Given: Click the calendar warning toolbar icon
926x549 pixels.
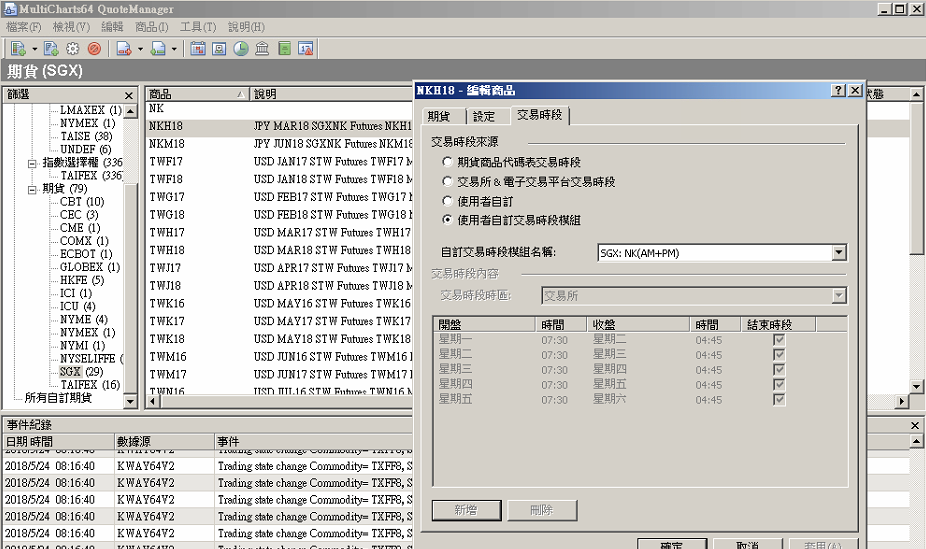Looking at the screenshot, I should click(305, 48).
